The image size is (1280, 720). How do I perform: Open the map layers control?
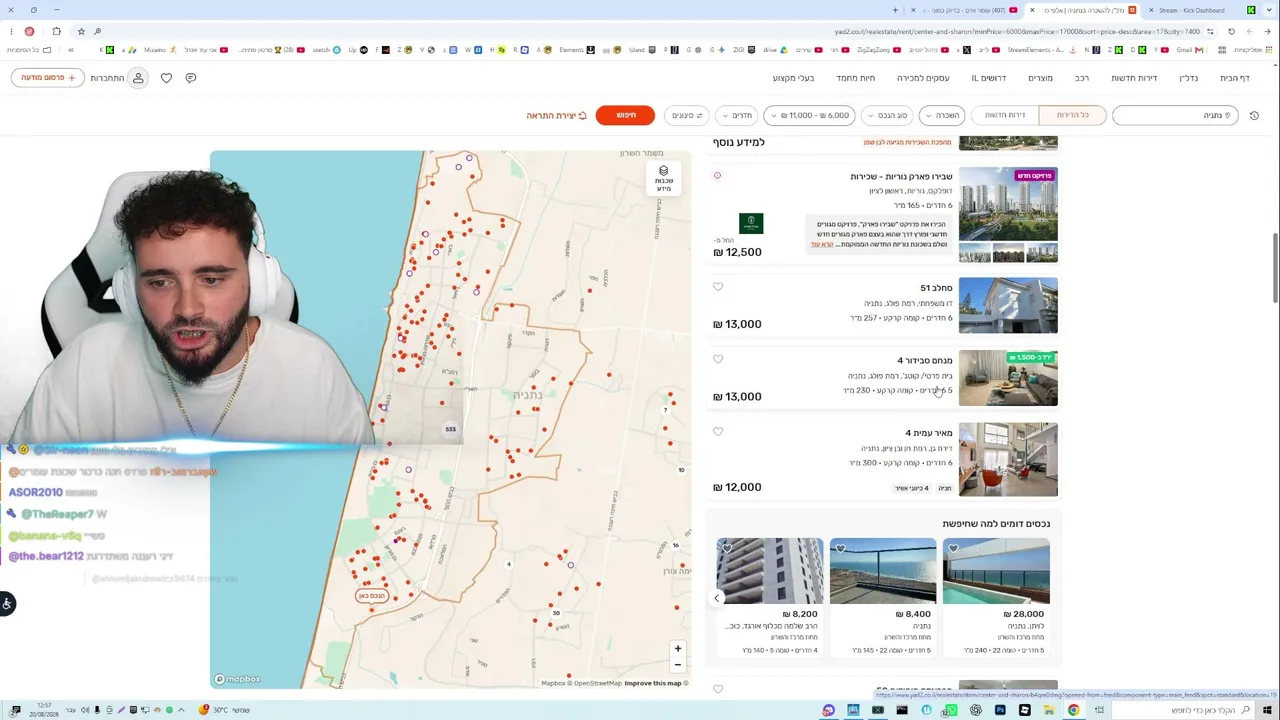pyautogui.click(x=663, y=177)
